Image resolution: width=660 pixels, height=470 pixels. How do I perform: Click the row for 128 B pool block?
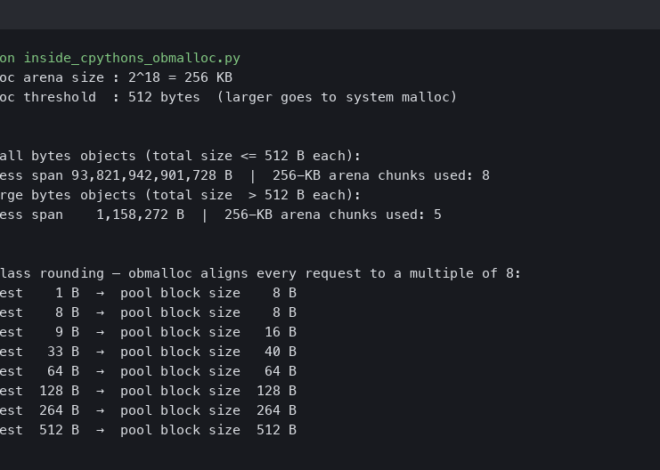(148, 391)
